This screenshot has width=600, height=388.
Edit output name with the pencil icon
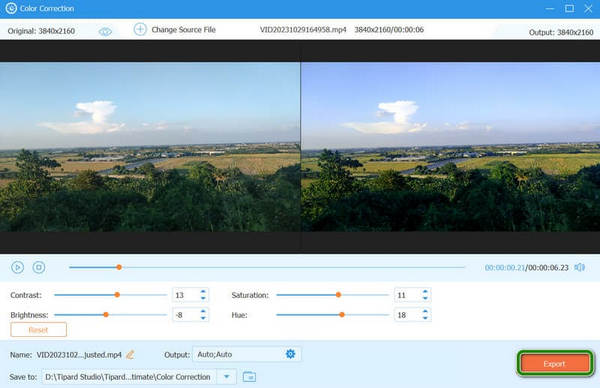click(130, 354)
